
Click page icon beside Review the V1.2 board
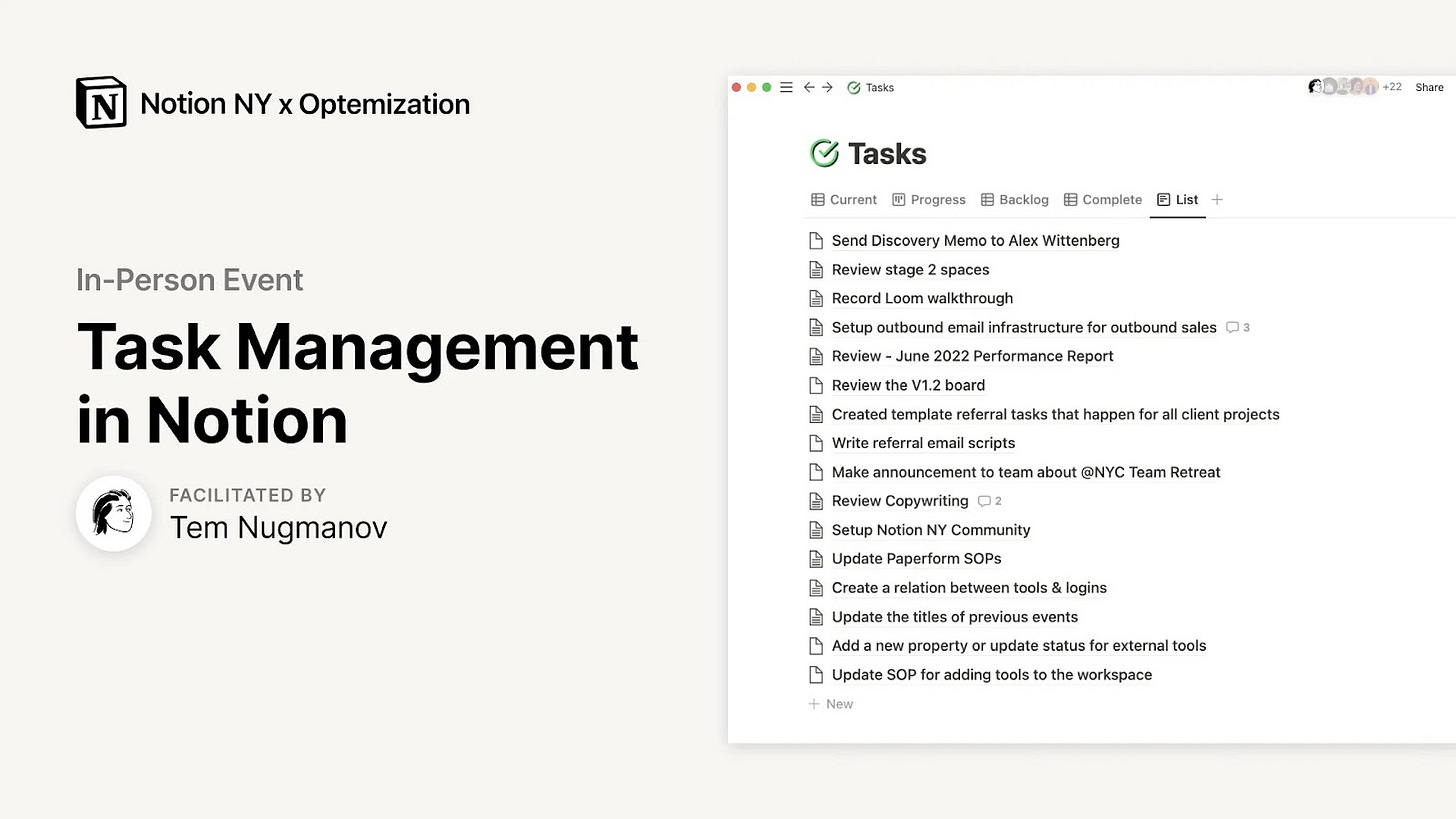point(816,385)
